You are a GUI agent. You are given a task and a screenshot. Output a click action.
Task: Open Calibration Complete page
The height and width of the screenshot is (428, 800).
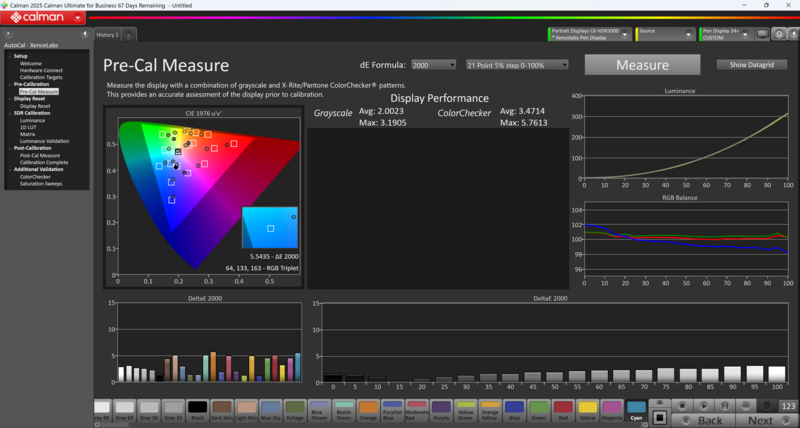tap(44, 162)
